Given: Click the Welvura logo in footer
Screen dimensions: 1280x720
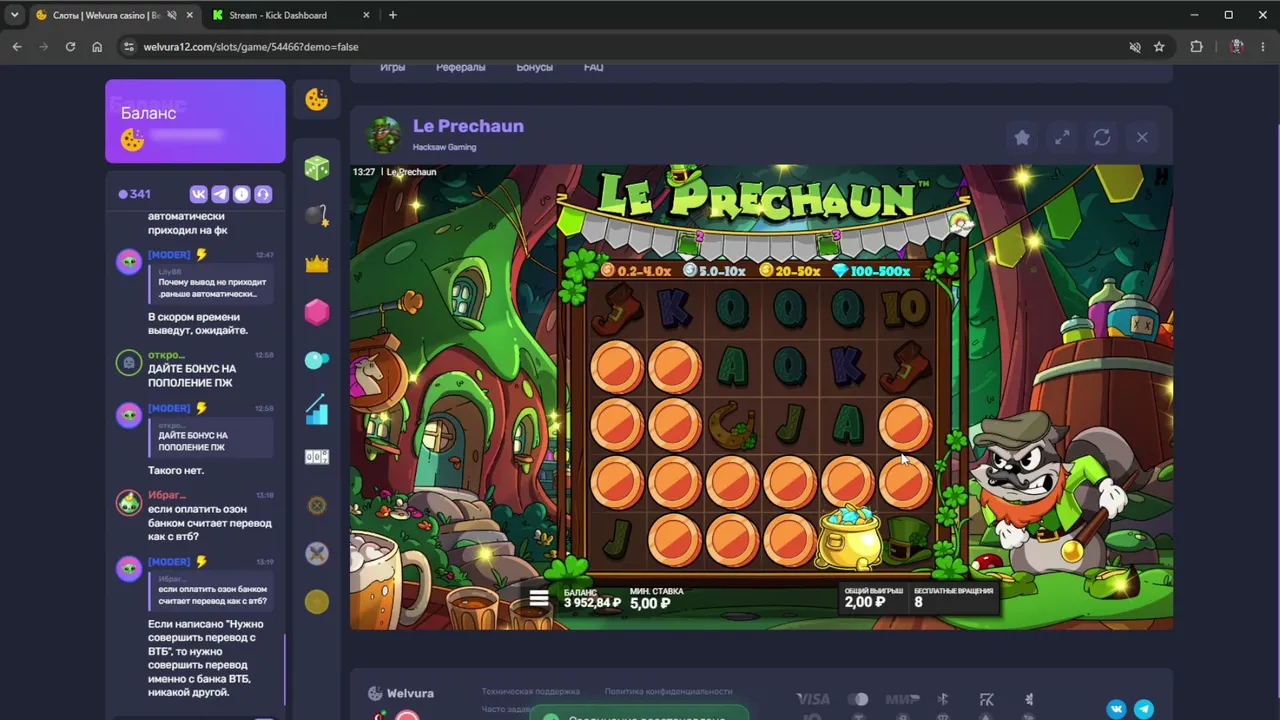Looking at the screenshot, I should point(401,693).
